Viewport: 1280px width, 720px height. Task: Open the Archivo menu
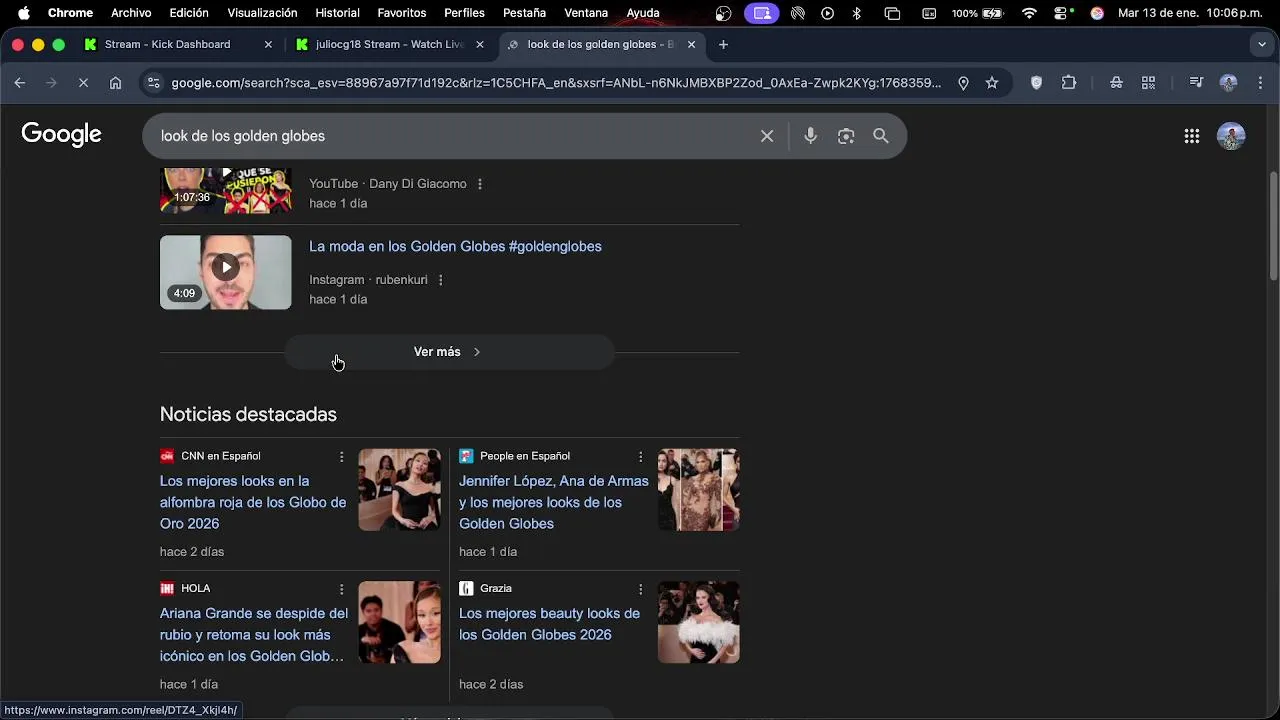(x=131, y=13)
